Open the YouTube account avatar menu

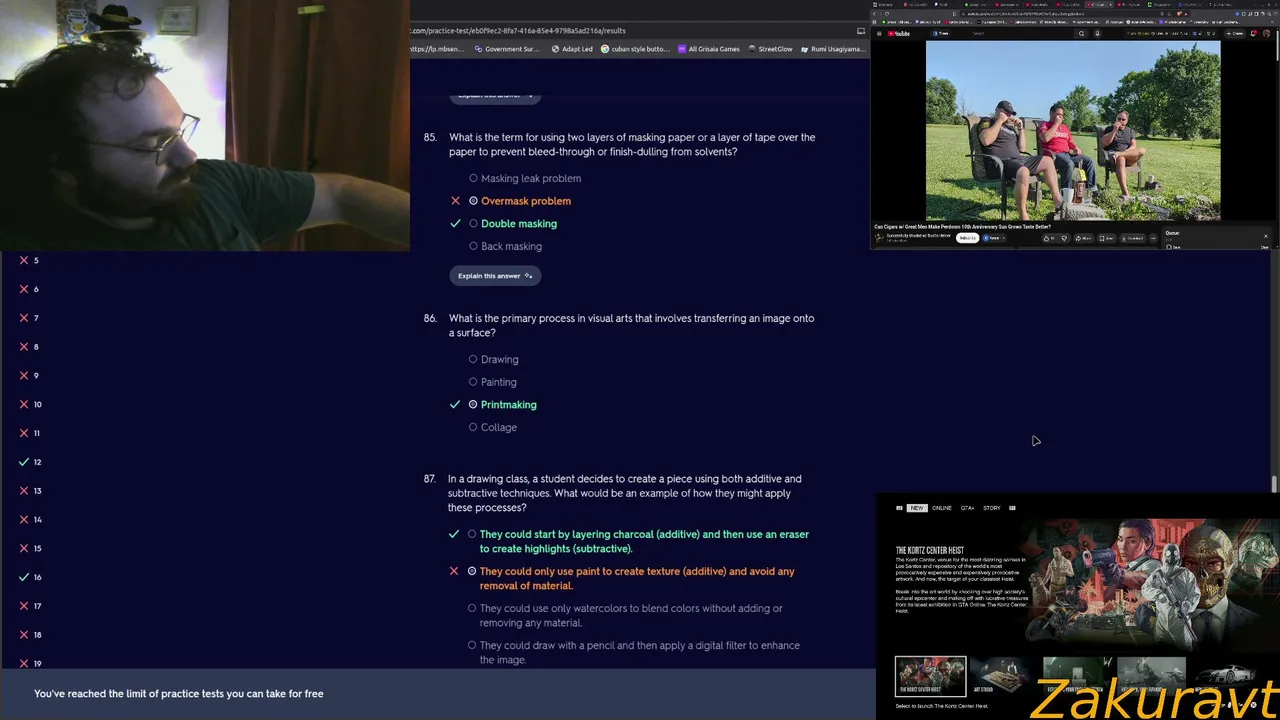1268,34
